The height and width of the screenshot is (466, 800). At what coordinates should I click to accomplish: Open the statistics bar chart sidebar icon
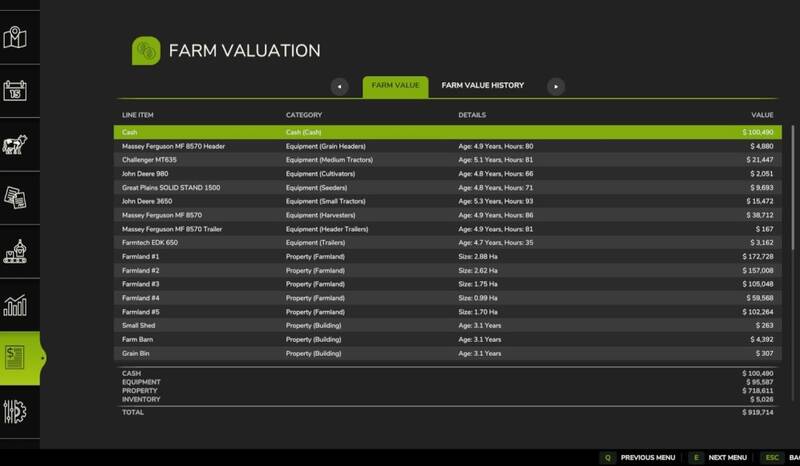coord(14,304)
